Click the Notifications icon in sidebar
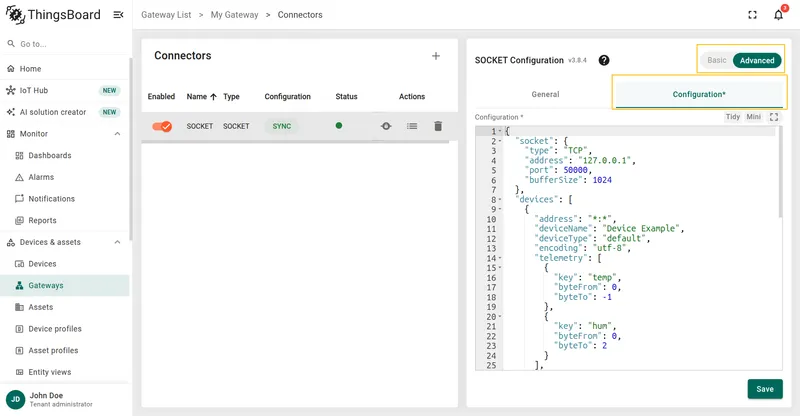 19,199
